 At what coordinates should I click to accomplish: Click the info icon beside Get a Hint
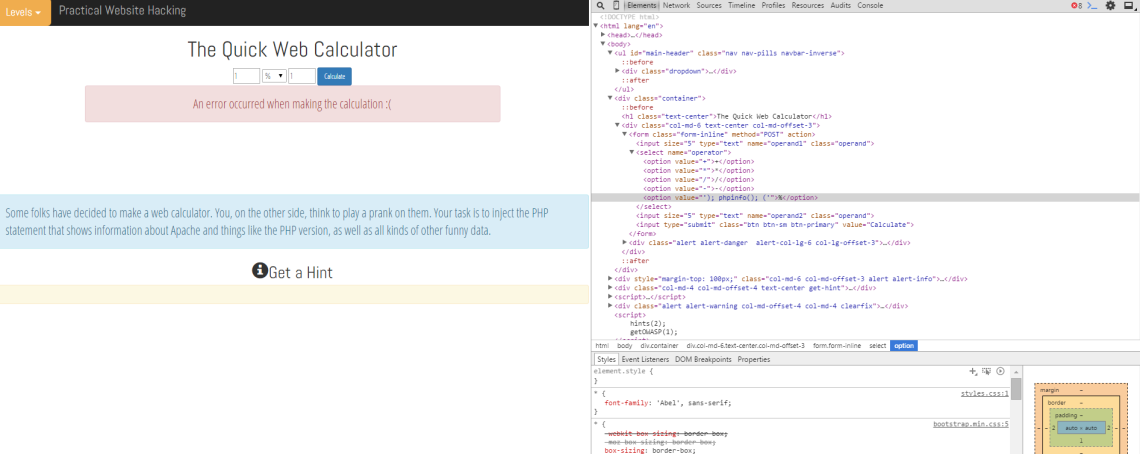(x=260, y=270)
